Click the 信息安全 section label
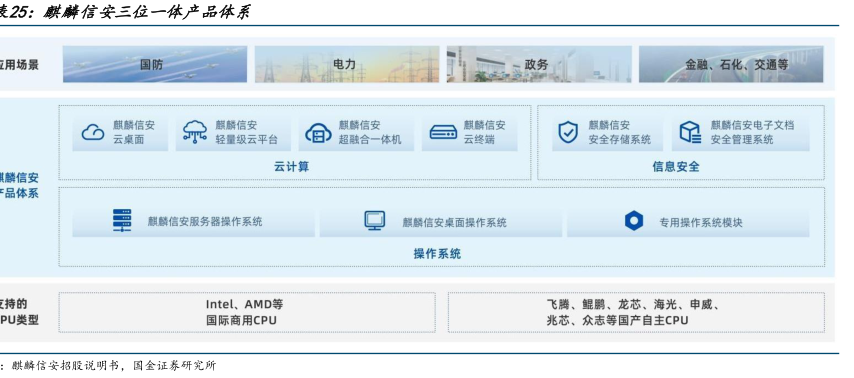The image size is (854, 378). pos(676,167)
